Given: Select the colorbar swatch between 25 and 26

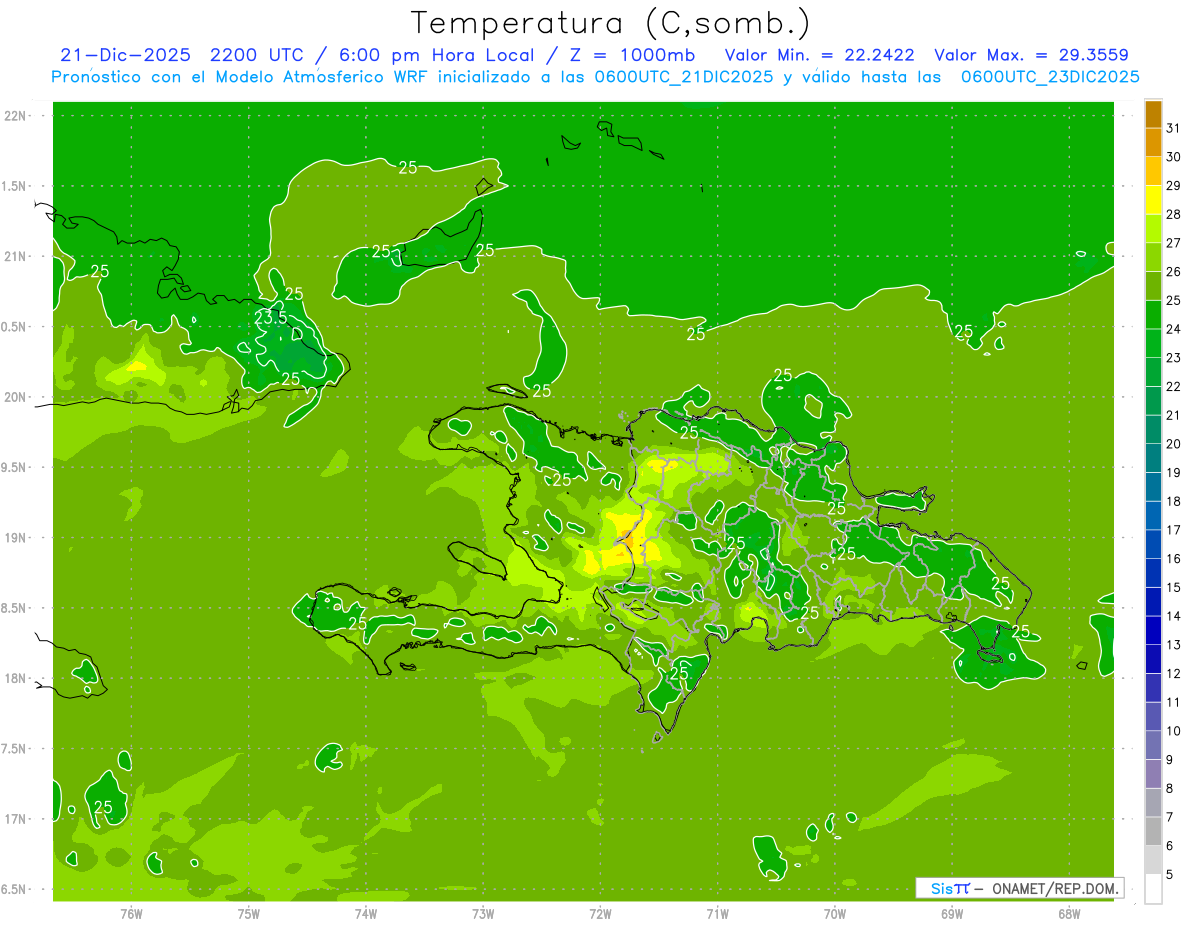Looking at the screenshot, I should click(x=1153, y=286).
